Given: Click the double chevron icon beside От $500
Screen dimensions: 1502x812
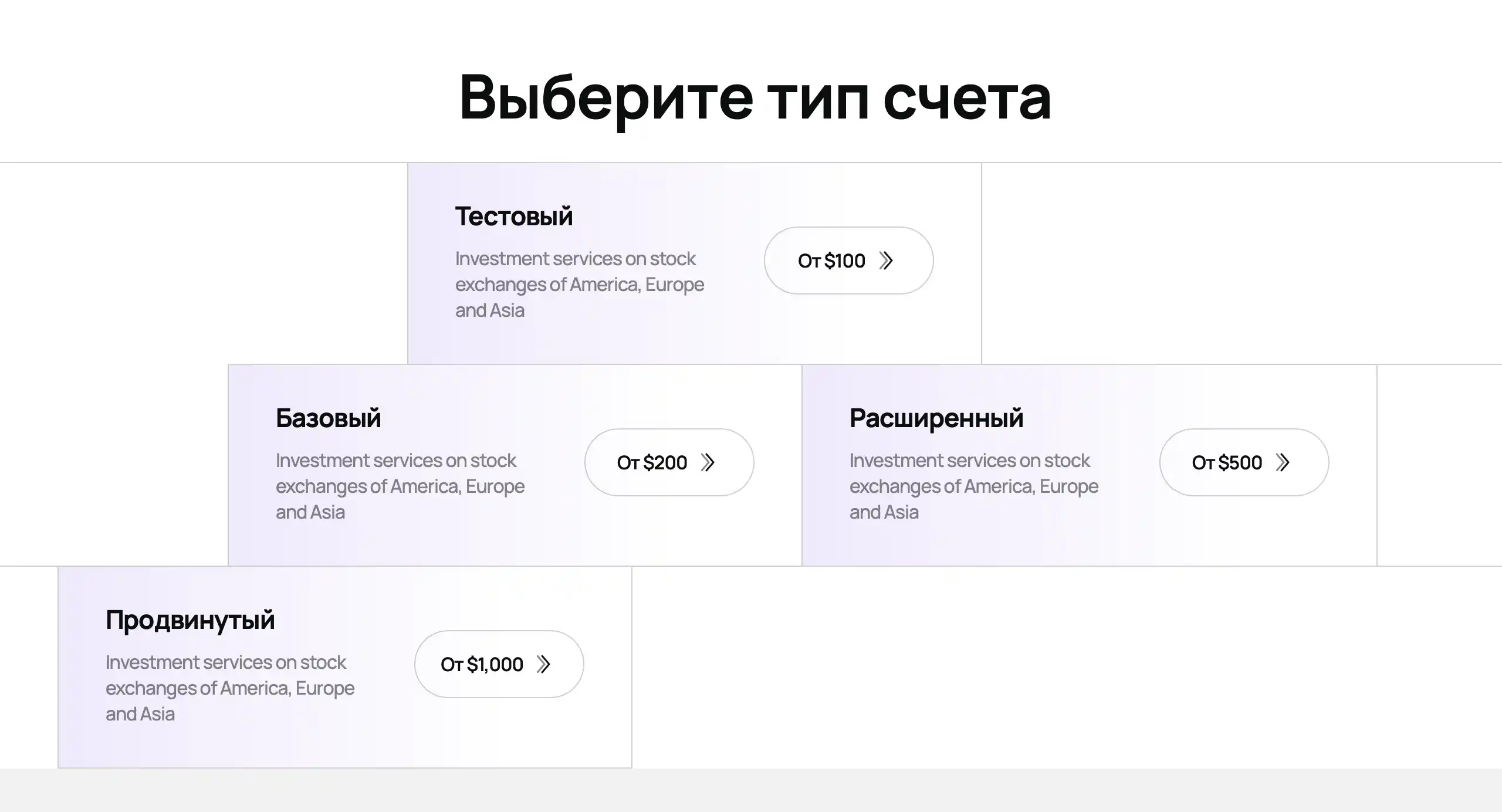Looking at the screenshot, I should pos(1283,462).
